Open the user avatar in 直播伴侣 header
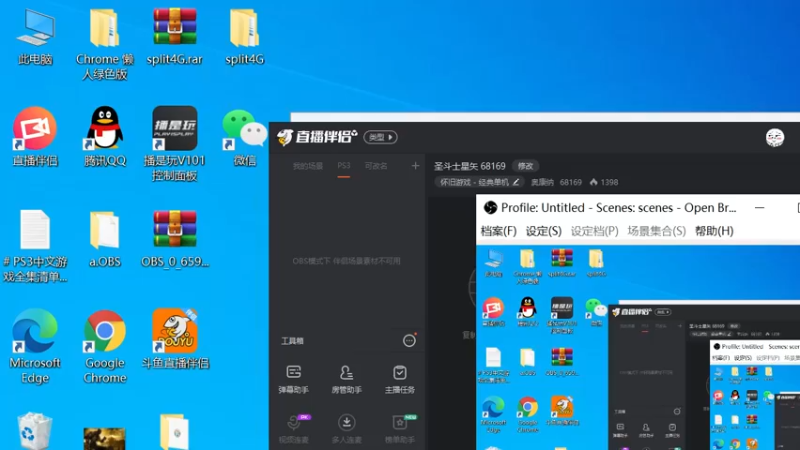 click(774, 137)
